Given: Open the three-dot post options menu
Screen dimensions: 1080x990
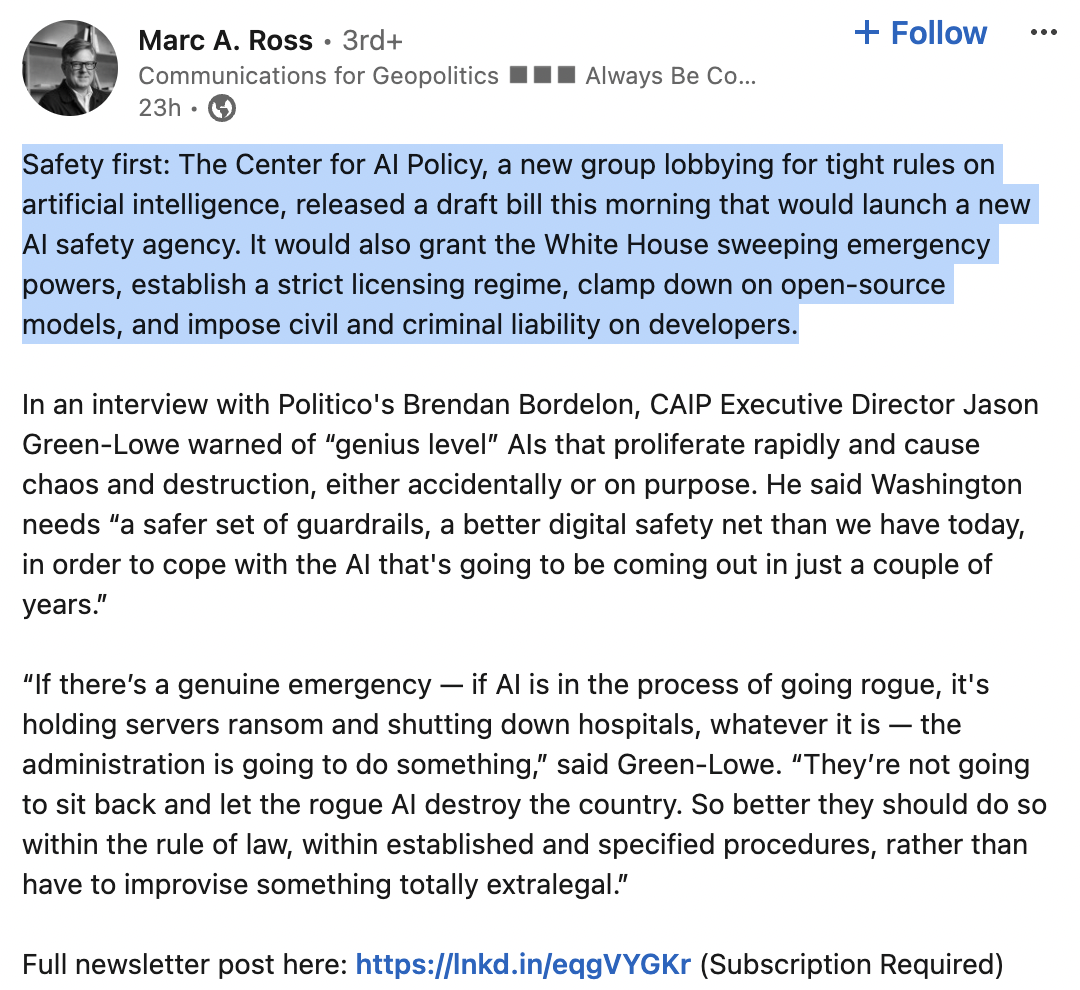Looking at the screenshot, I should click(x=1043, y=33).
